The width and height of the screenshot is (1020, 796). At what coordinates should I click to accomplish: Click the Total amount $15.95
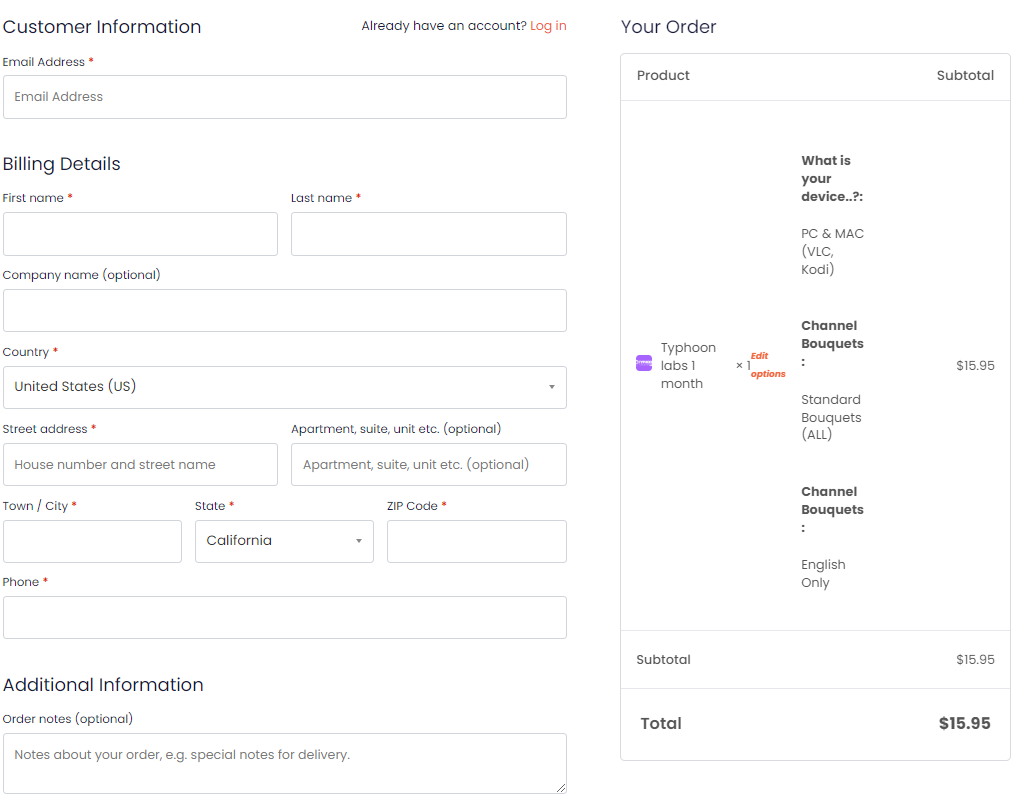pyautogui.click(x=964, y=724)
